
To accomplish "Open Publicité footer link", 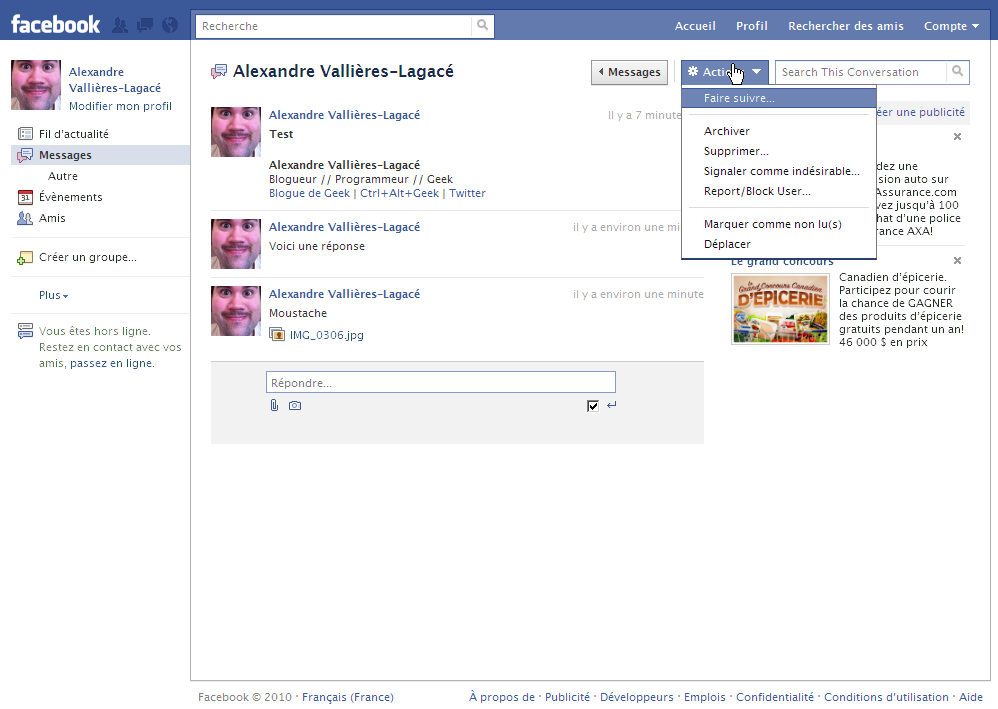I will [567, 697].
